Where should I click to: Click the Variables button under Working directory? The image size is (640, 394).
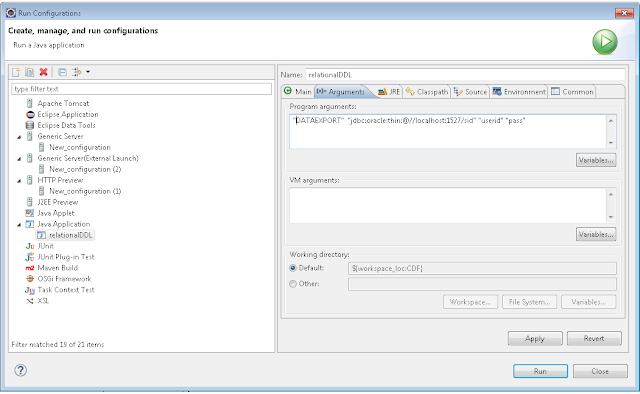click(588, 302)
